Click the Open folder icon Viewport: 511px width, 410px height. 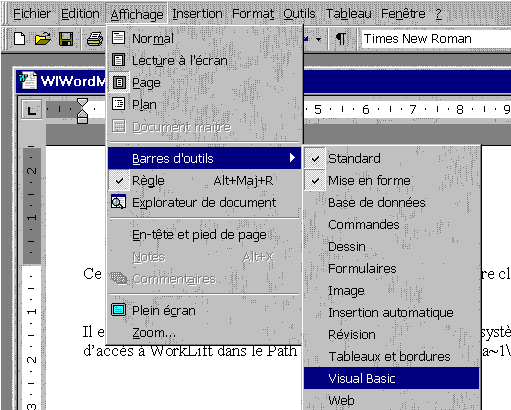[x=43, y=39]
